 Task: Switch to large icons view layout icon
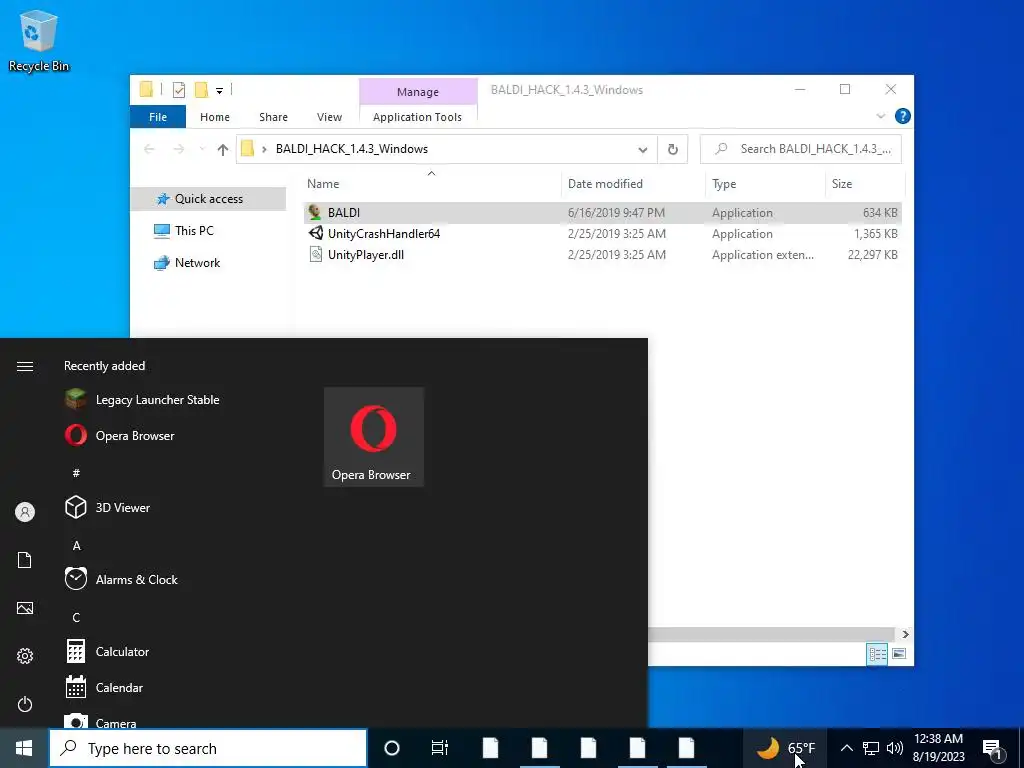(x=899, y=654)
